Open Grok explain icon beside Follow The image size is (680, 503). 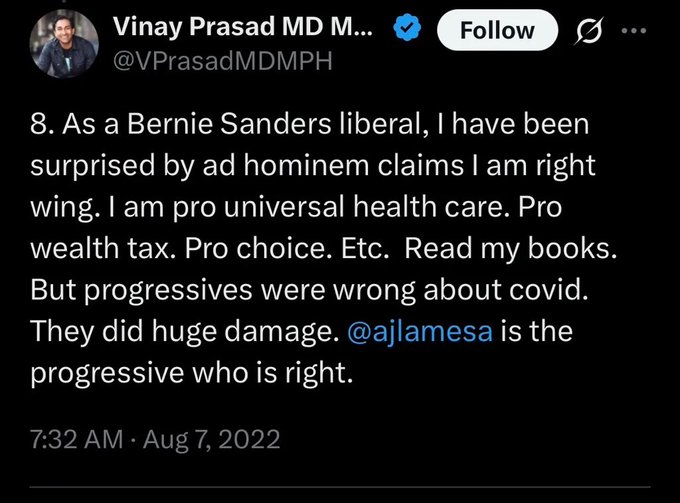pyautogui.click(x=589, y=31)
